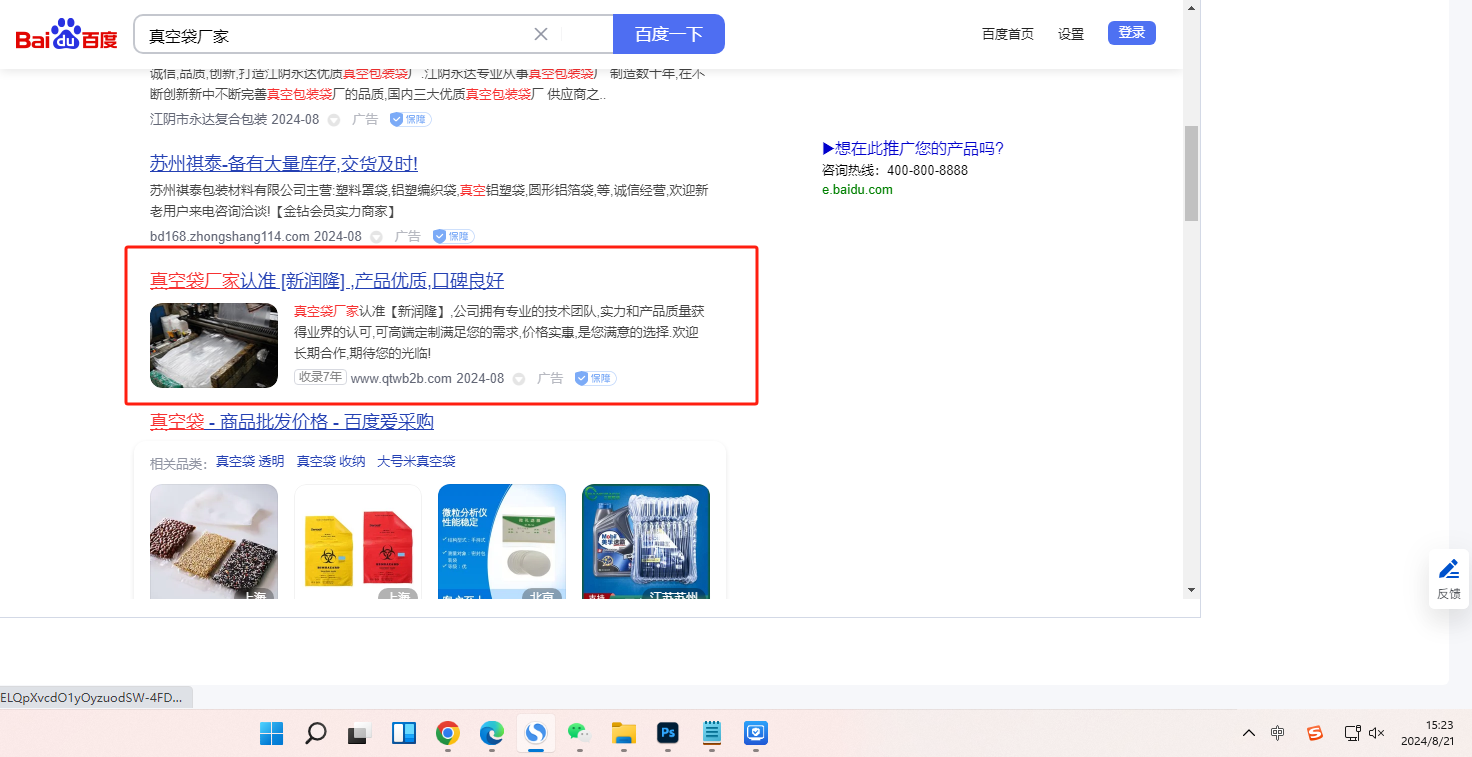Open the 微粒分析仪 product image
This screenshot has width=1472, height=757.
[502, 541]
